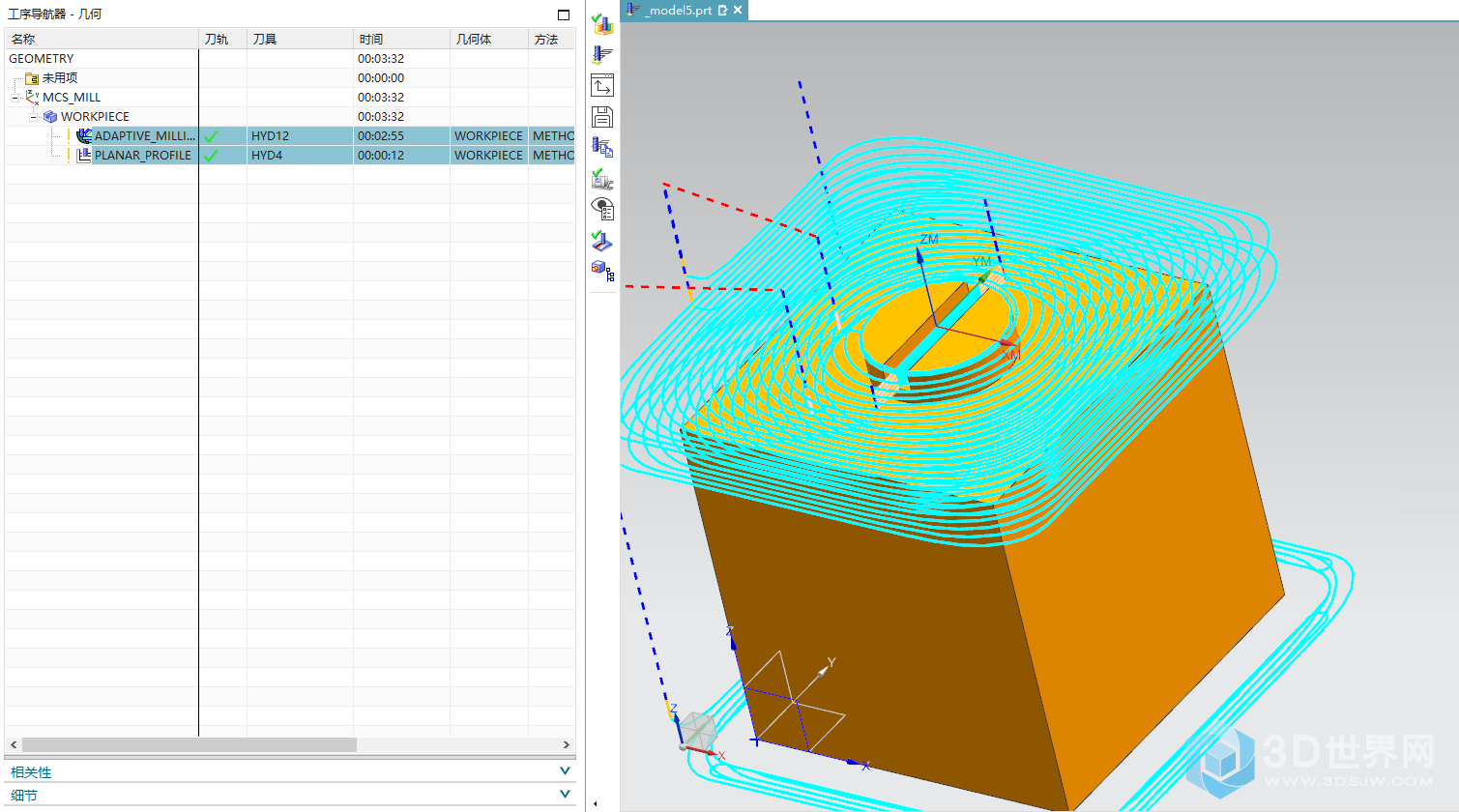Click the generate tool path icon in sidebar

click(602, 55)
